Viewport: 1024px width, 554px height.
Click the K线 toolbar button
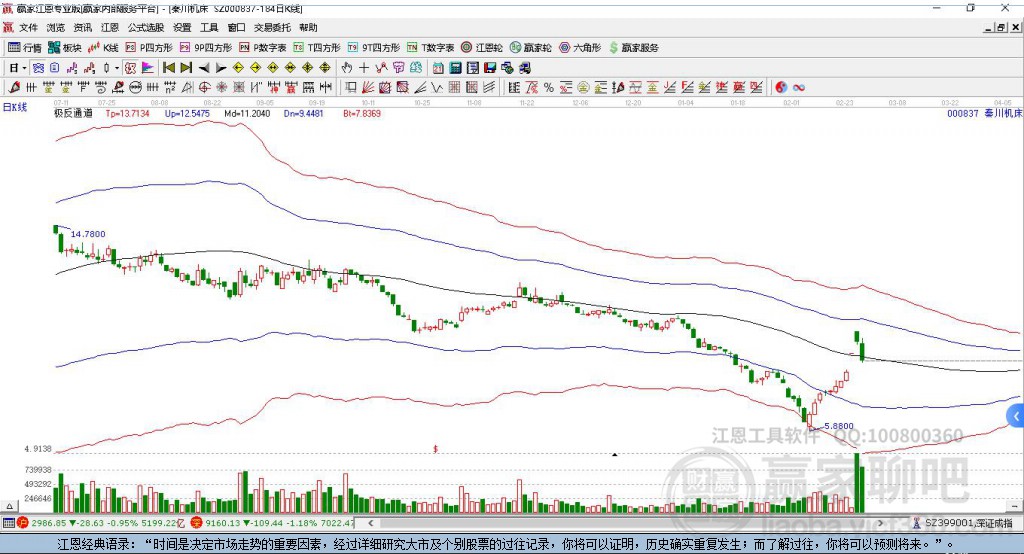click(103, 48)
